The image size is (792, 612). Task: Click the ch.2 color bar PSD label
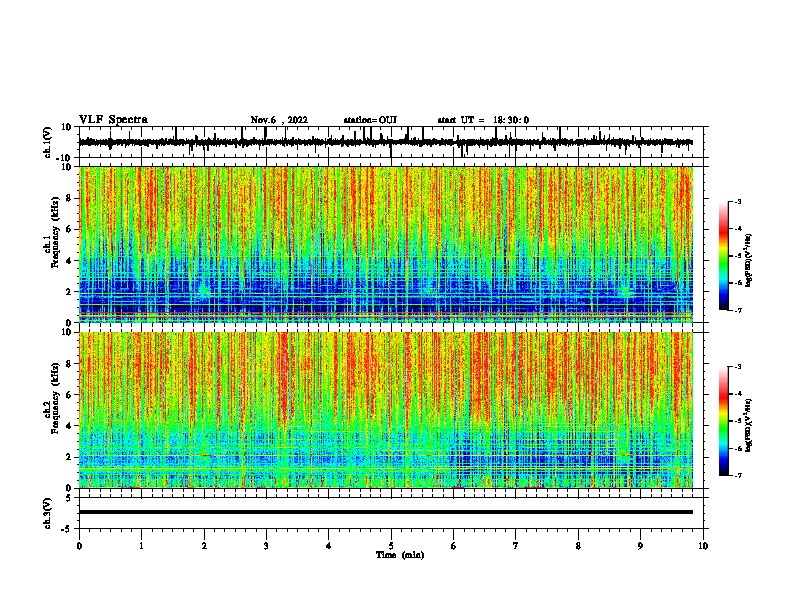coord(749,425)
